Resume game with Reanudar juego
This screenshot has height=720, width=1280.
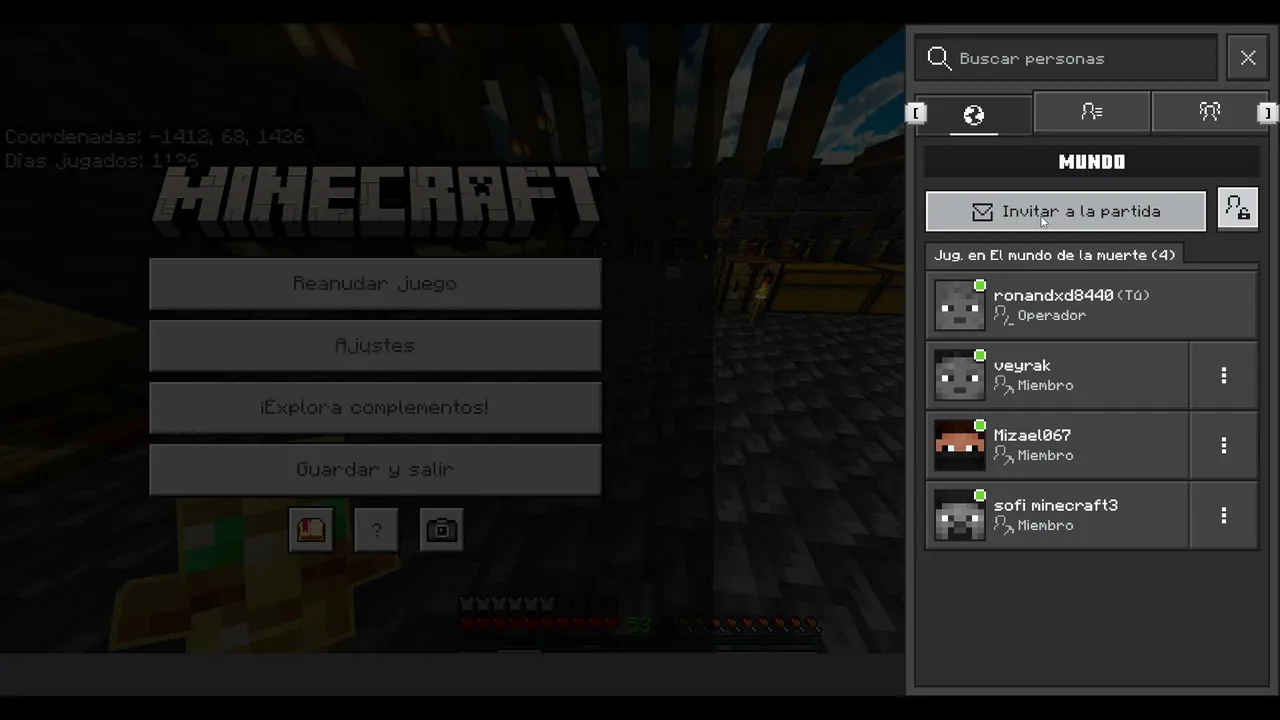click(375, 284)
